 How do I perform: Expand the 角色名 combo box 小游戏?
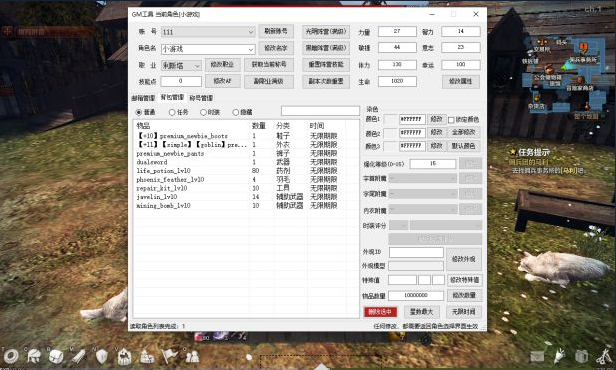208,49
